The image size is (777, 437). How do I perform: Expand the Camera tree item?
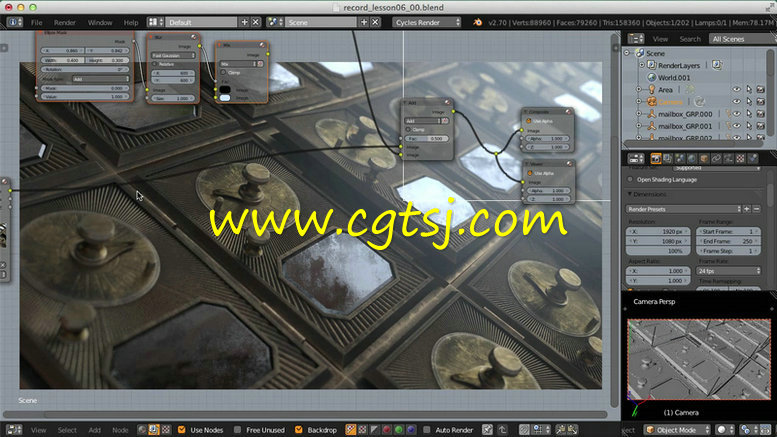pyautogui.click(x=639, y=102)
